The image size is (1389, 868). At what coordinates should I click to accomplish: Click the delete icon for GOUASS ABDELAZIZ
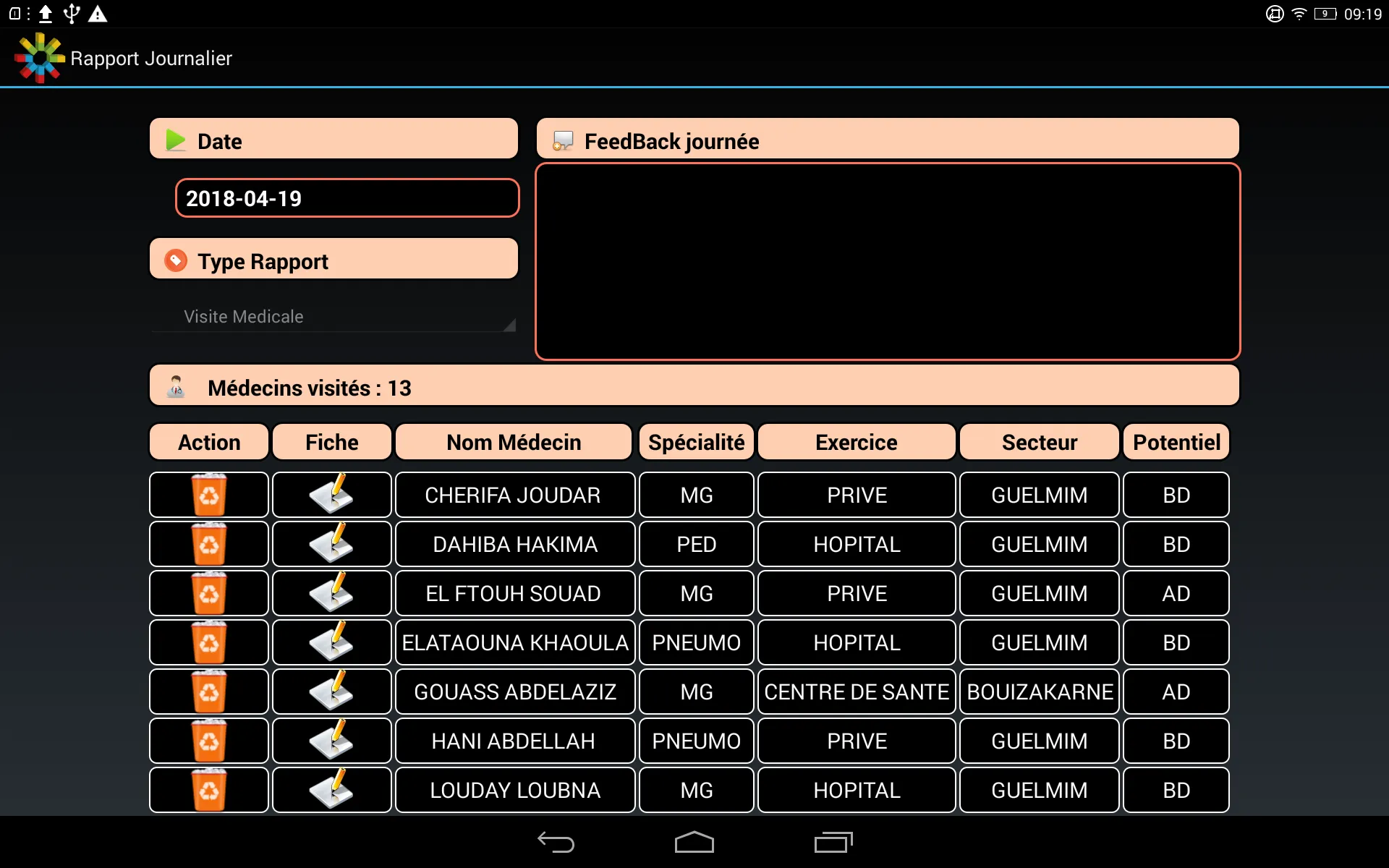click(210, 692)
